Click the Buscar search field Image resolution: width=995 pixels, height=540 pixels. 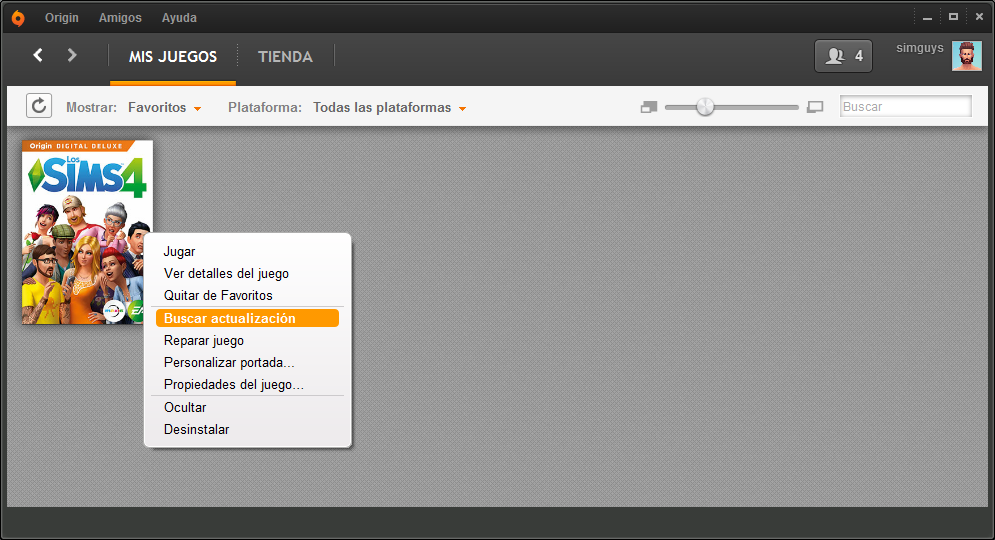(x=906, y=106)
